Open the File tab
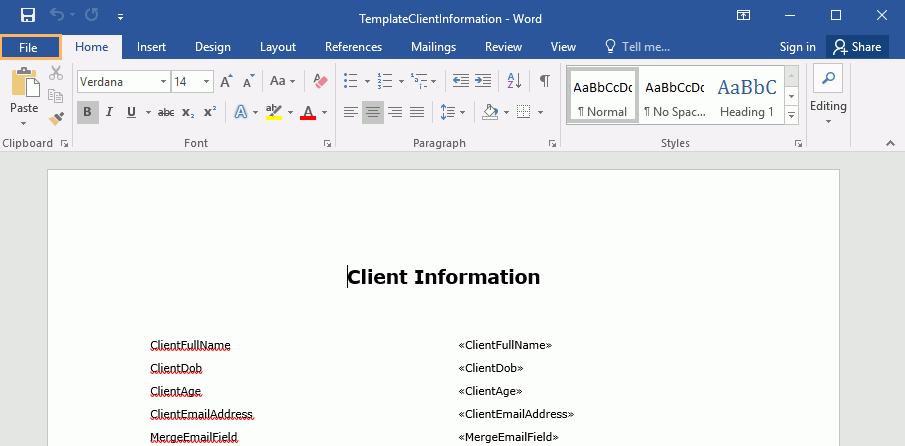This screenshot has width=905, height=446. (28, 47)
